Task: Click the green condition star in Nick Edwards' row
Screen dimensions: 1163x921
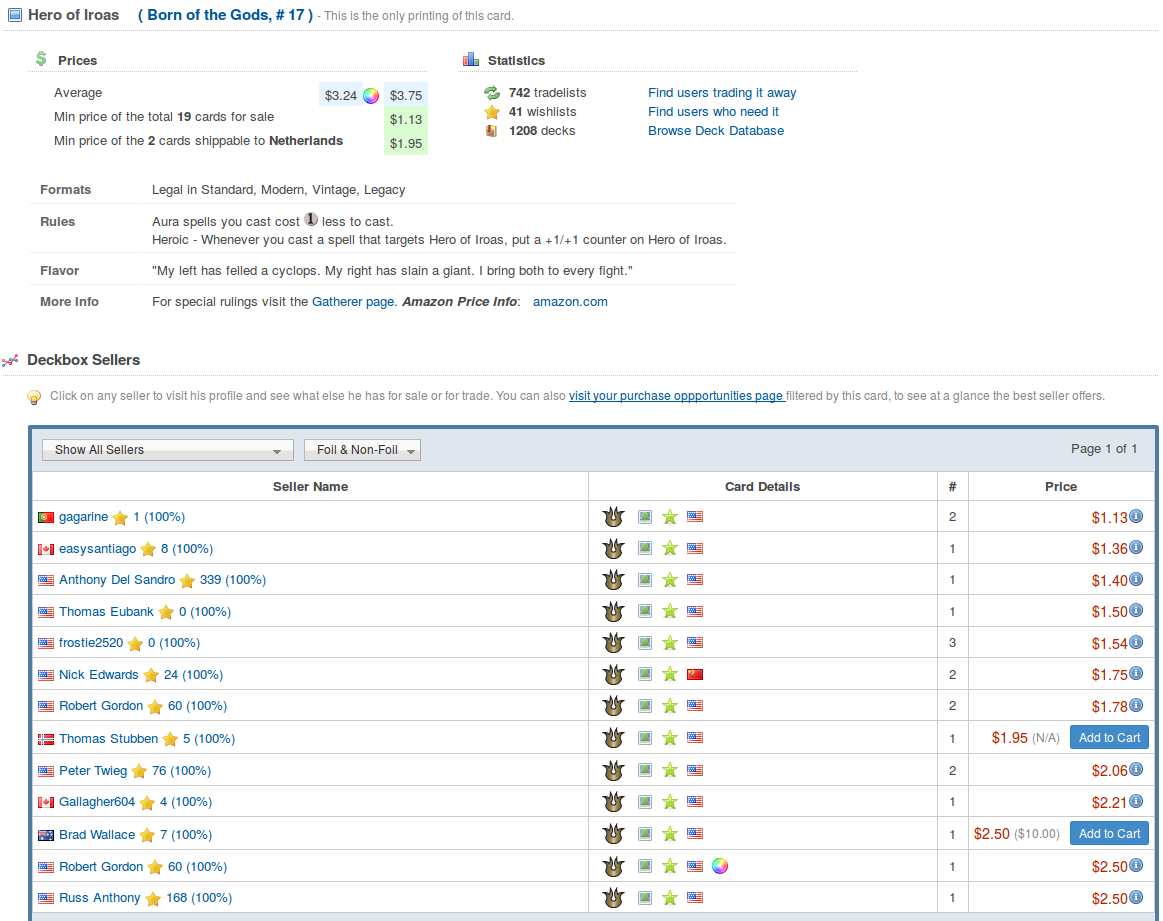Action: [670, 675]
